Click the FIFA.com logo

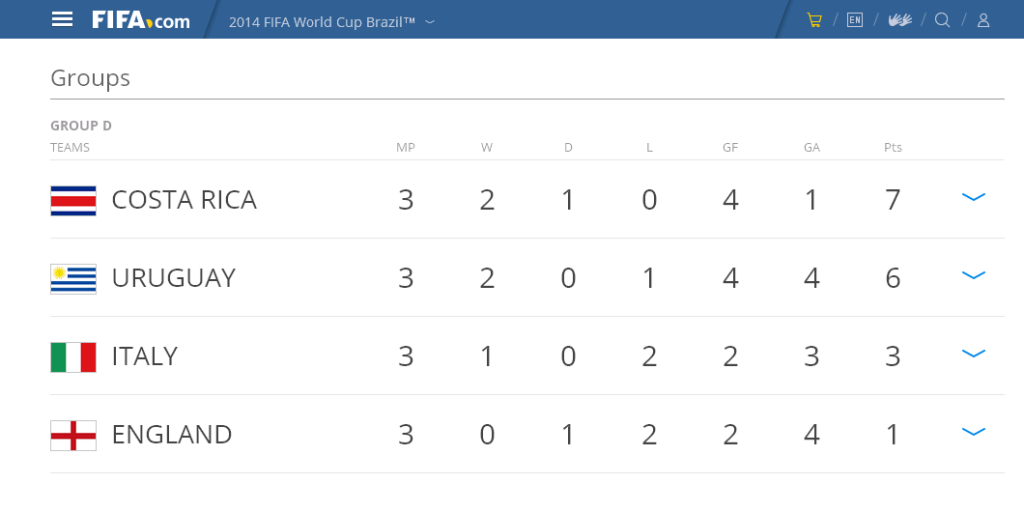[x=141, y=20]
